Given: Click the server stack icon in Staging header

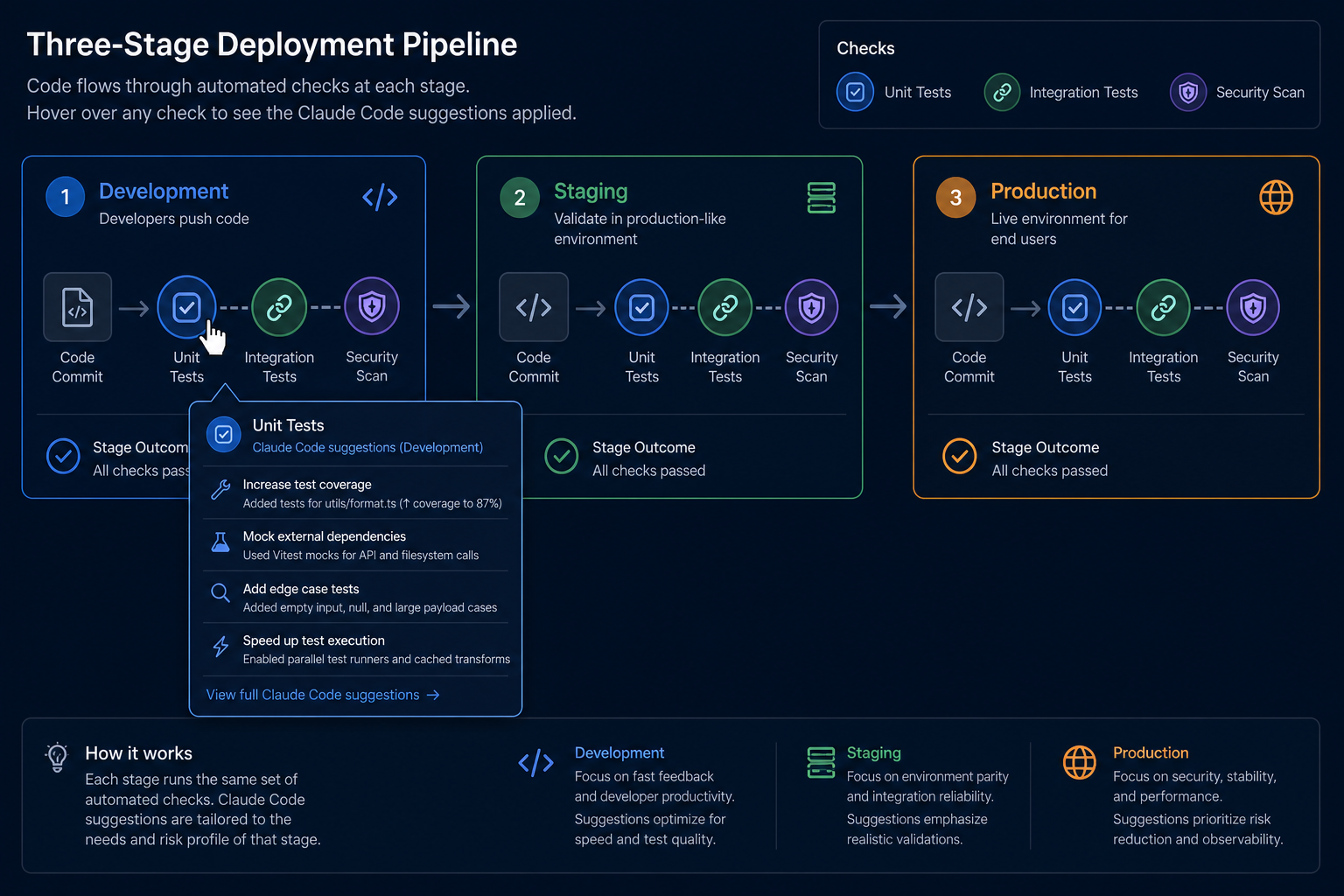Looking at the screenshot, I should coord(821,198).
